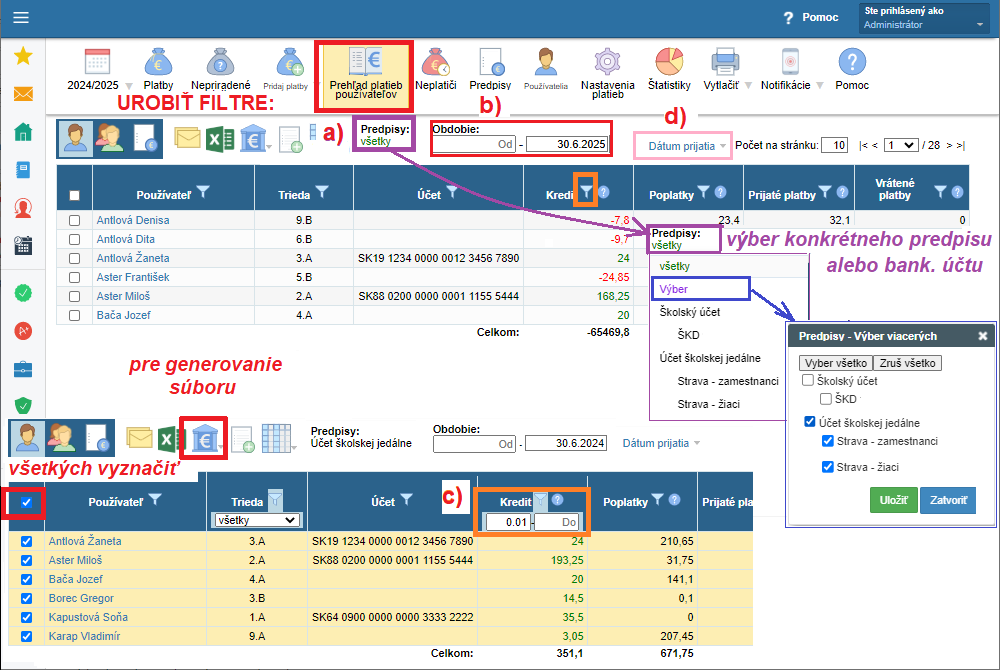Open the hamburger menu at top left
This screenshot has height=671, width=1001.
pos(21,17)
